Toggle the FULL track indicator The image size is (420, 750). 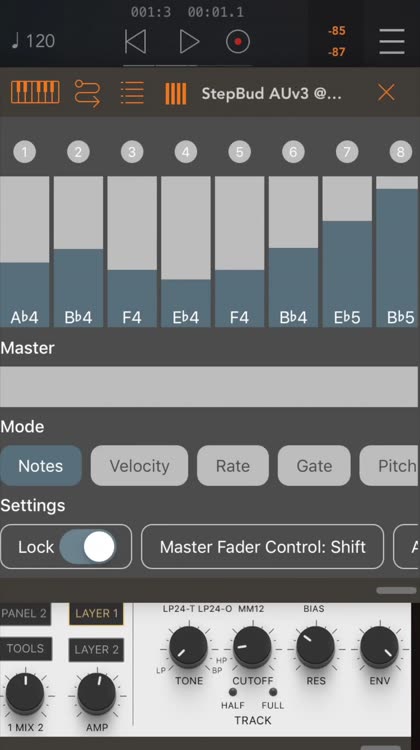click(273, 692)
